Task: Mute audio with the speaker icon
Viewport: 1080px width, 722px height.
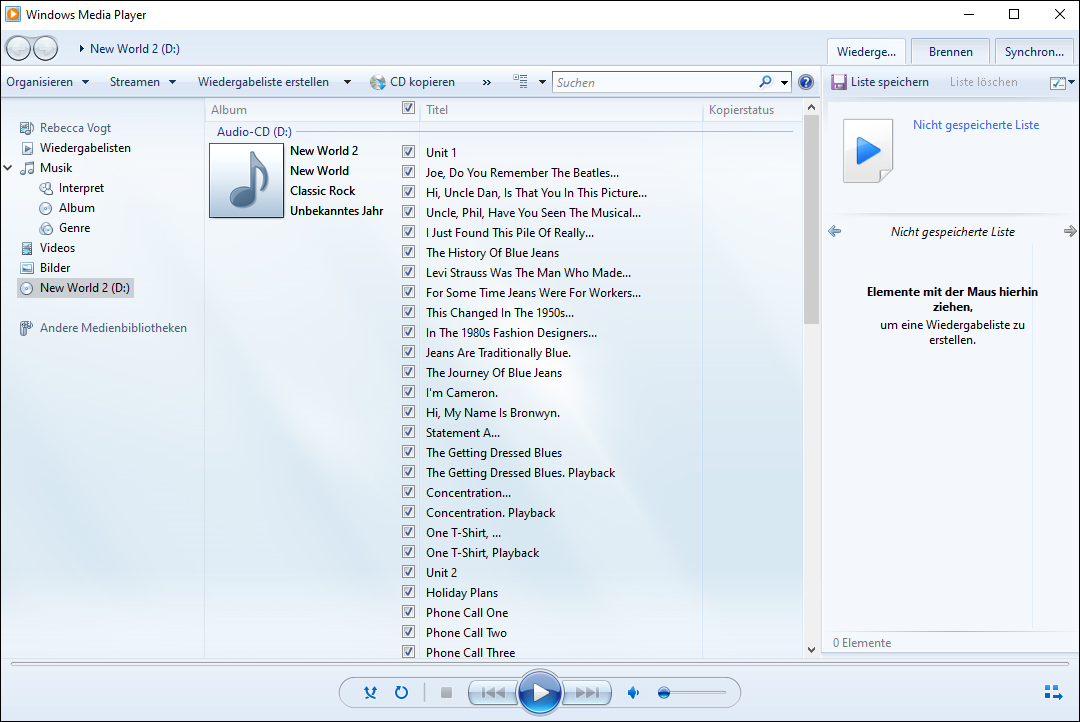Action: (x=634, y=692)
